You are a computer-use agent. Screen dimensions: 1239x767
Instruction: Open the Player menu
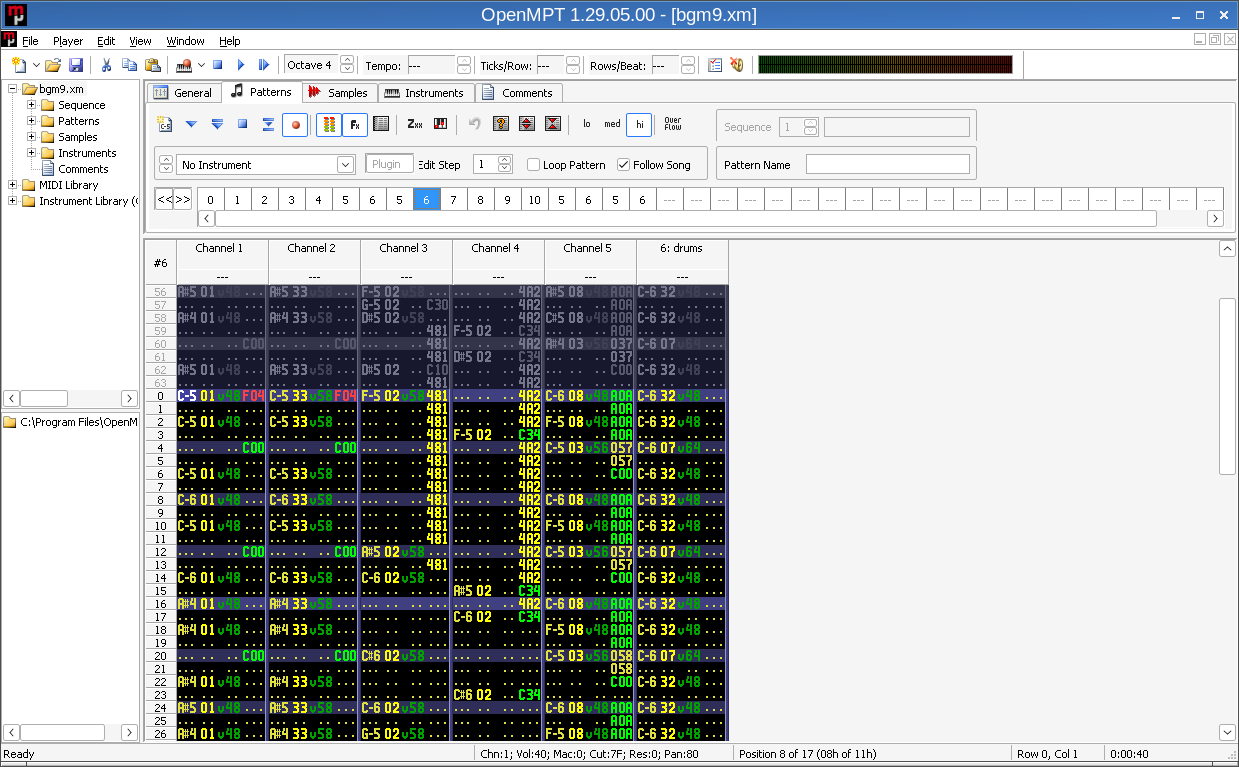tap(68, 41)
